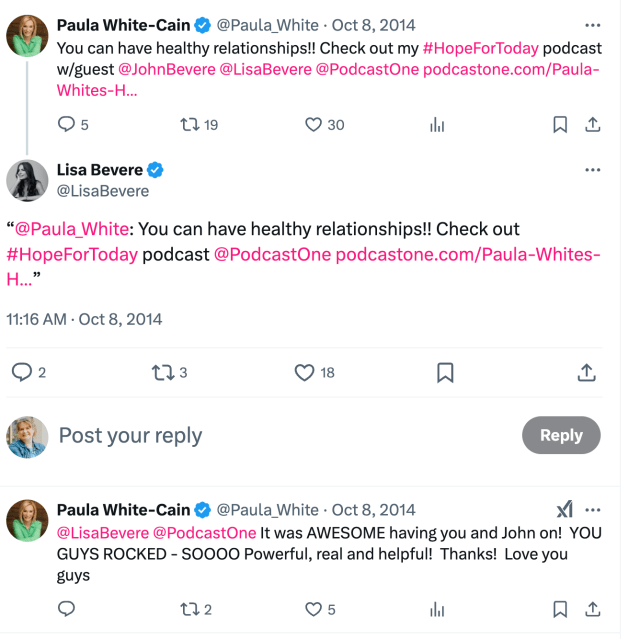
Task: Open more options for the bottom reply
Action: coord(592,509)
